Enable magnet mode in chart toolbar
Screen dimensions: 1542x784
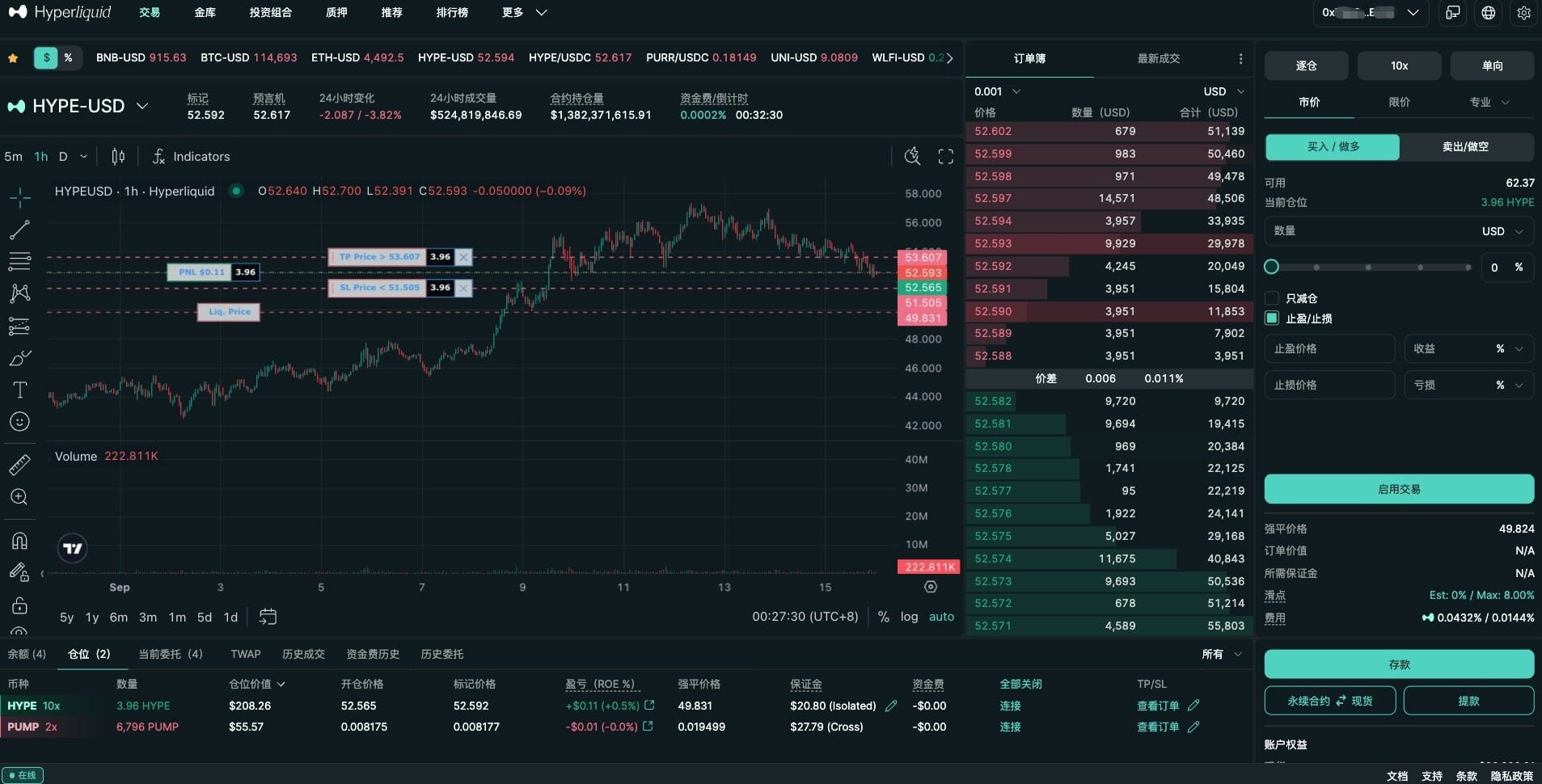coord(19,541)
